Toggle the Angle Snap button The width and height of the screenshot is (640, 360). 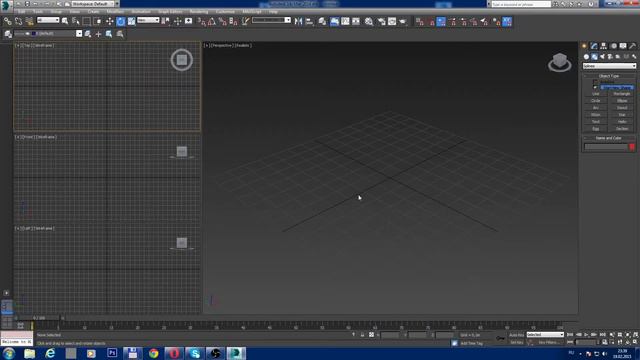click(212, 21)
